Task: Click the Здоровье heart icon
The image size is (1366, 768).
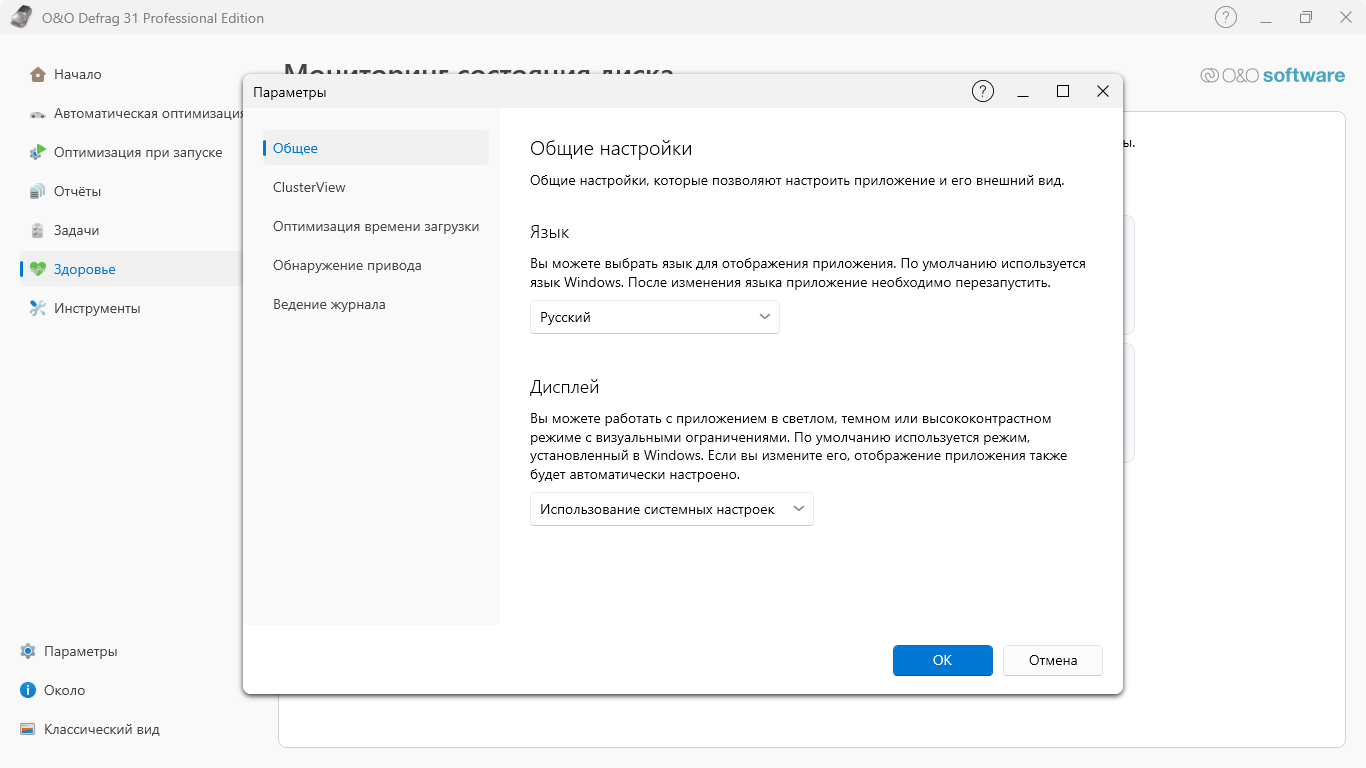Action: (x=38, y=269)
